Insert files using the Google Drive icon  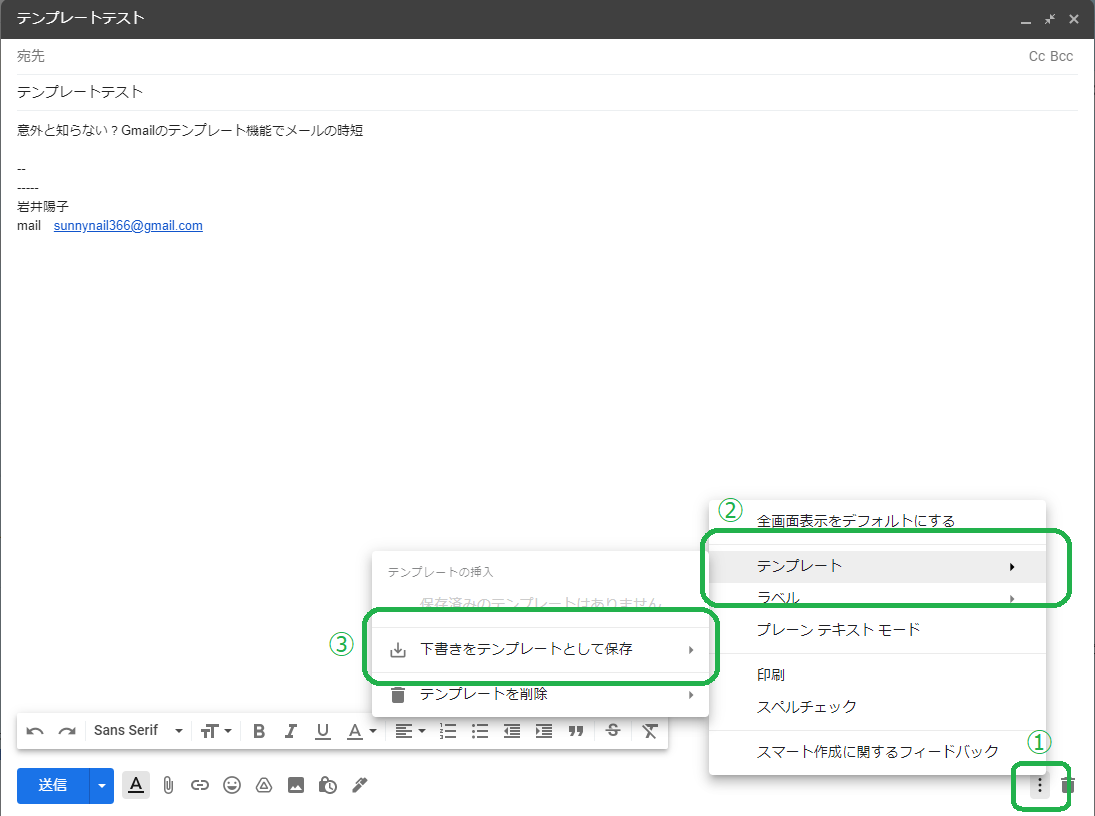pyautogui.click(x=264, y=785)
